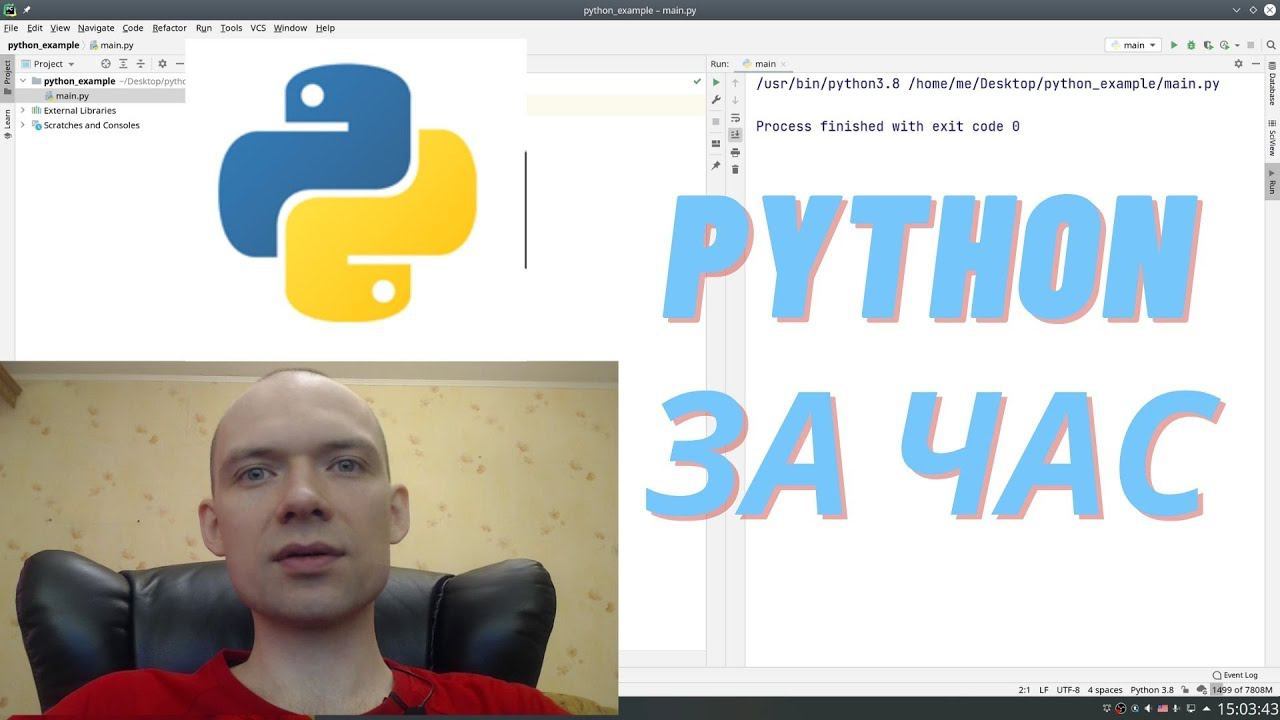
Task: Click restore layout icon in Run panel
Action: click(x=716, y=143)
